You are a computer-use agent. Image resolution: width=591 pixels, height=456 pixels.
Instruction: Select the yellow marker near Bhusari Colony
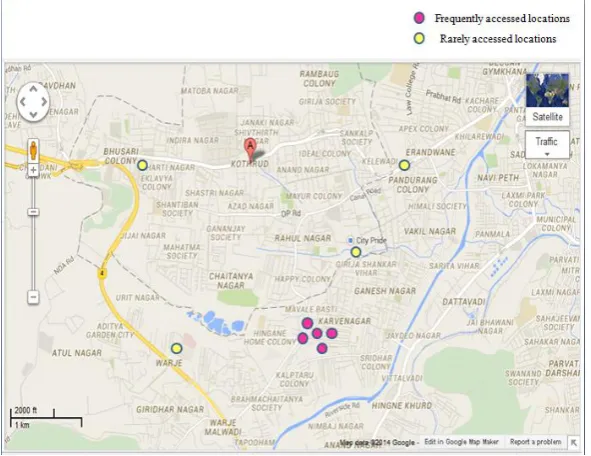[x=142, y=165]
